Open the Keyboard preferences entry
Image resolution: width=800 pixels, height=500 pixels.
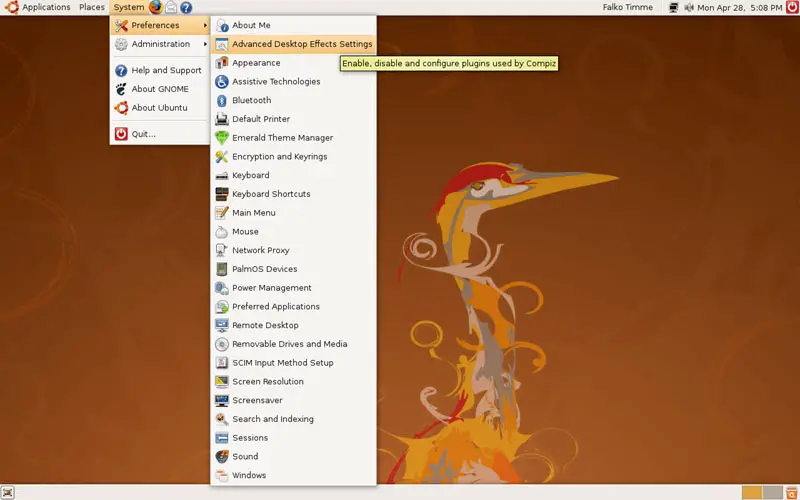pos(293,176)
